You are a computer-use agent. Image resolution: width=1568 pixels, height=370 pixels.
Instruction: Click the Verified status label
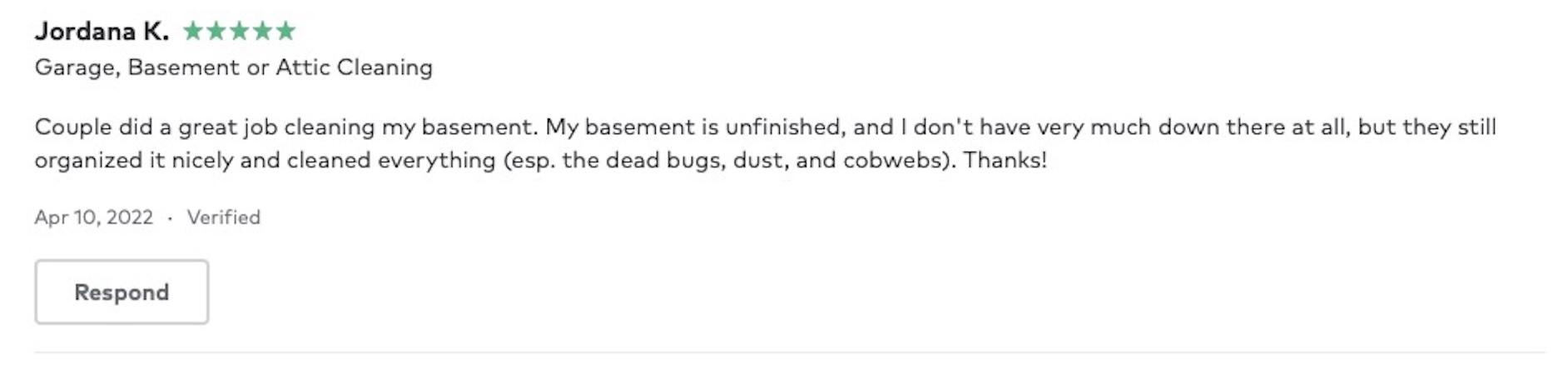pyautogui.click(x=223, y=217)
